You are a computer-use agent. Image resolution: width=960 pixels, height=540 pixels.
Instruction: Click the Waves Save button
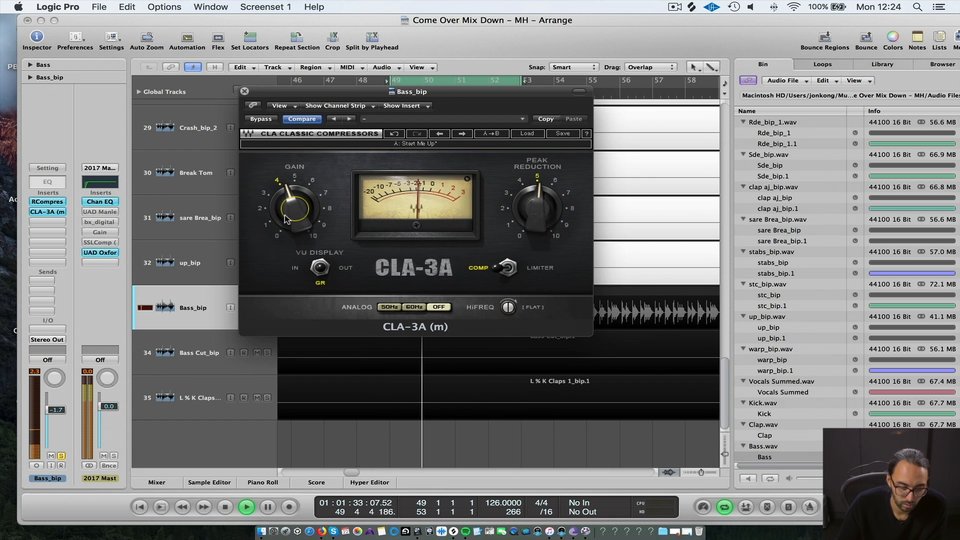coord(563,133)
